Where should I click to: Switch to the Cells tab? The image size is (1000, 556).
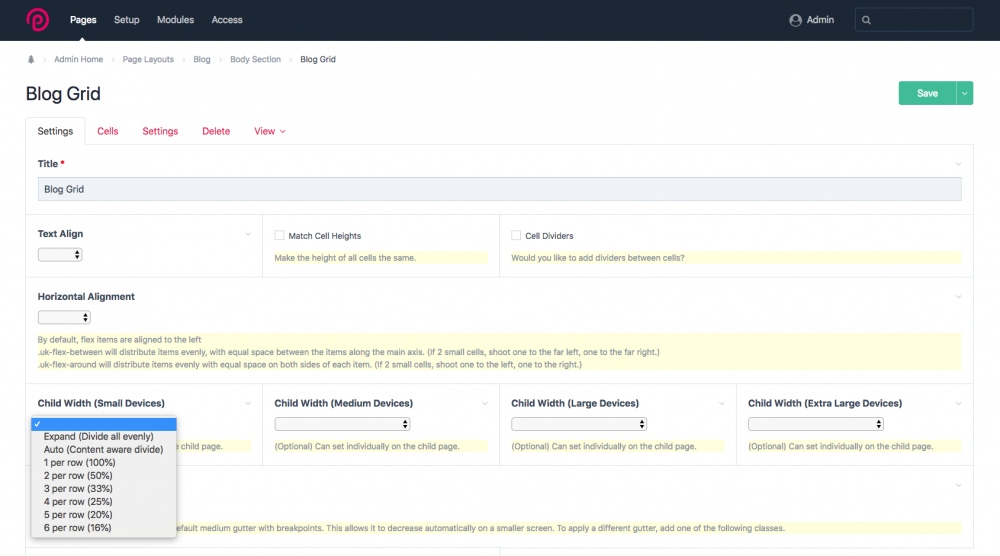[x=107, y=131]
